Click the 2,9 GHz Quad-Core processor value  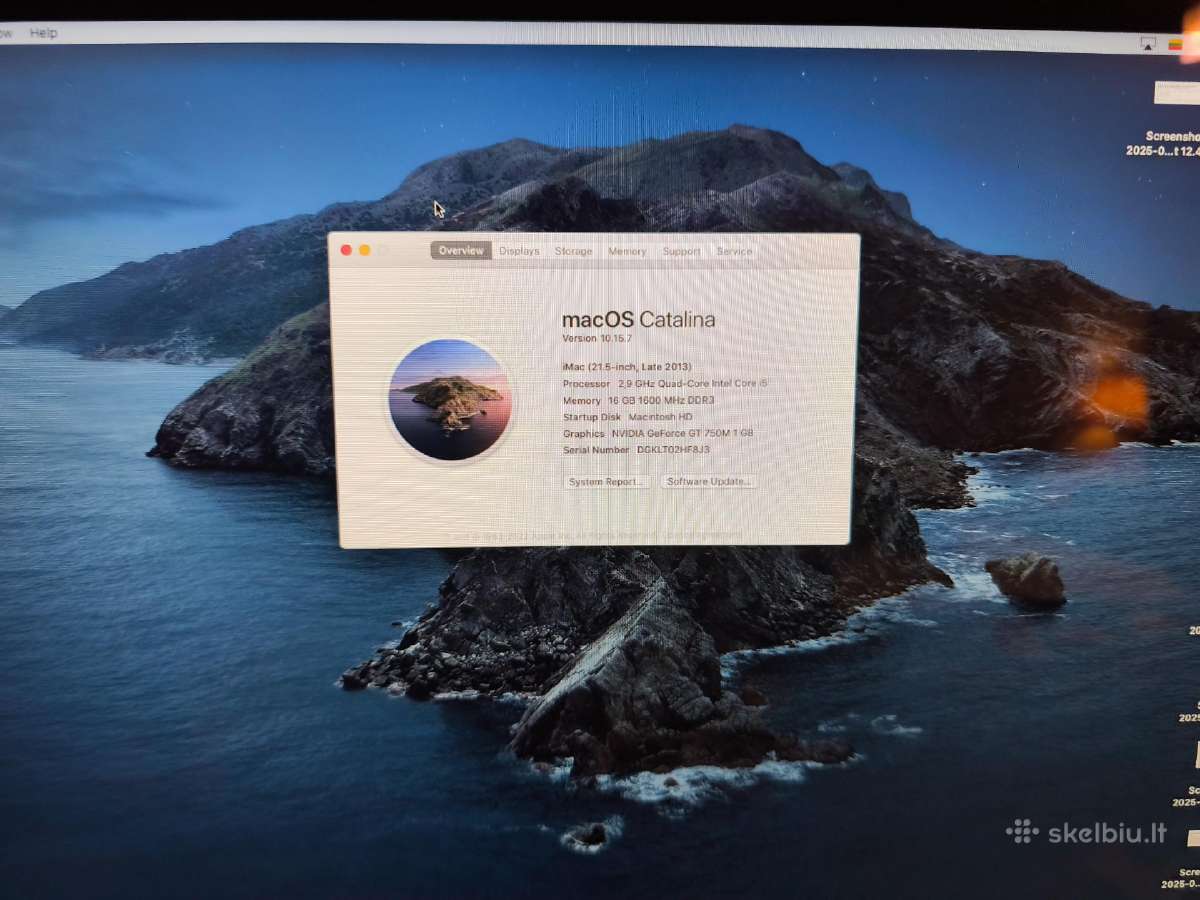(693, 383)
